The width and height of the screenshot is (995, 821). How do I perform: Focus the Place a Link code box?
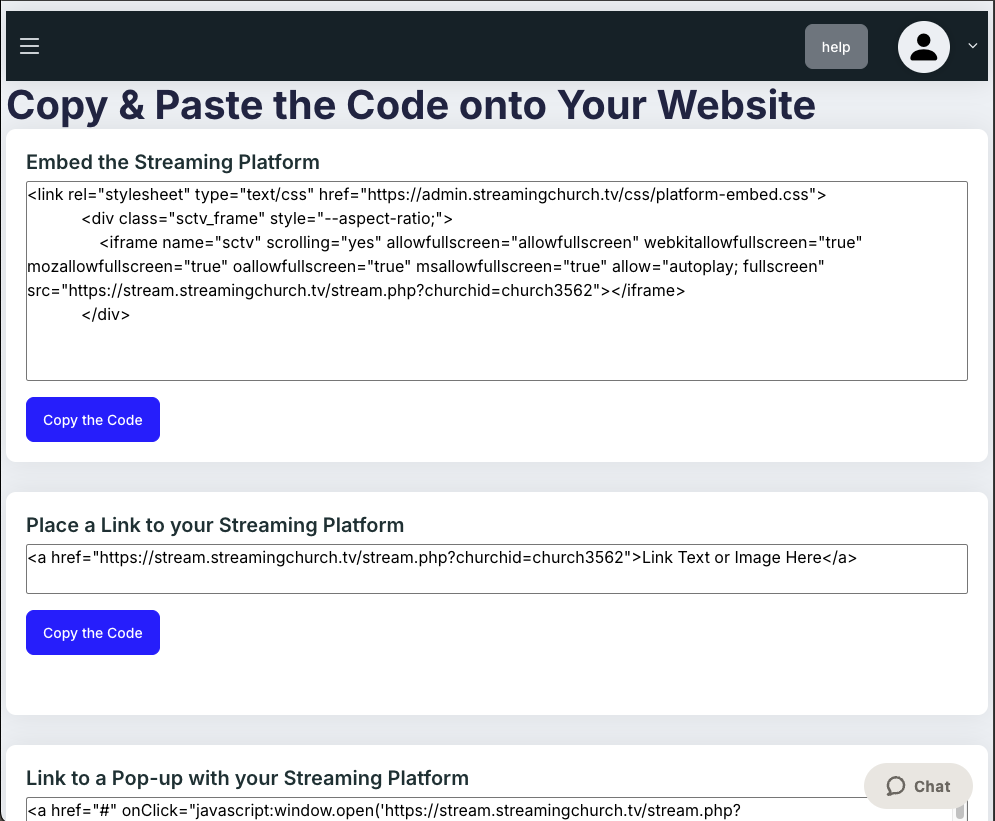click(496, 578)
